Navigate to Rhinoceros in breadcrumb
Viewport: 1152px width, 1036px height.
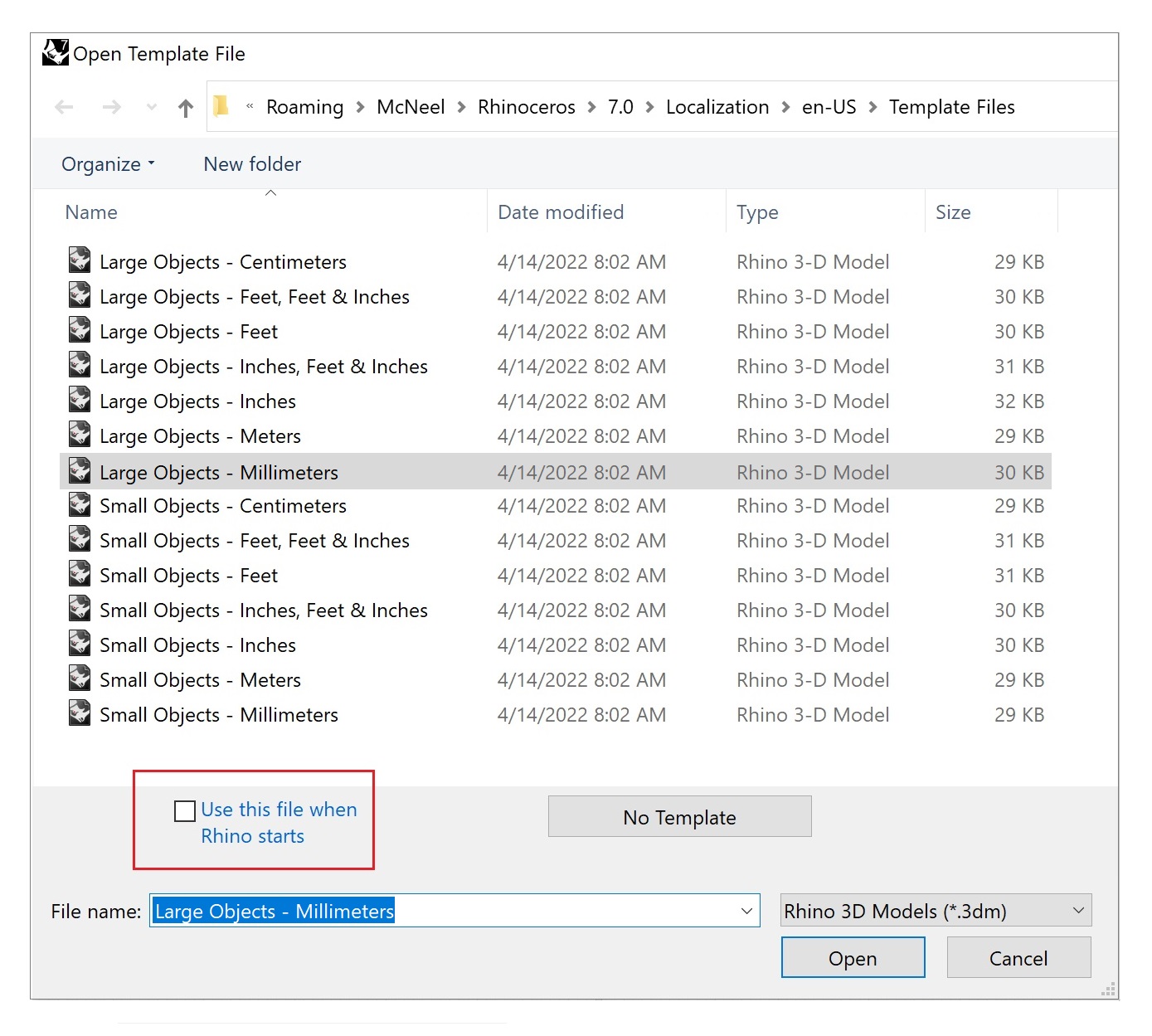coord(527,107)
